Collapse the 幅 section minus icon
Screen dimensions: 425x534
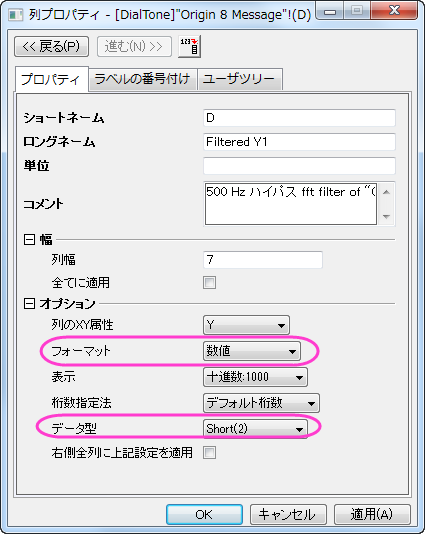pyautogui.click(x=29, y=239)
